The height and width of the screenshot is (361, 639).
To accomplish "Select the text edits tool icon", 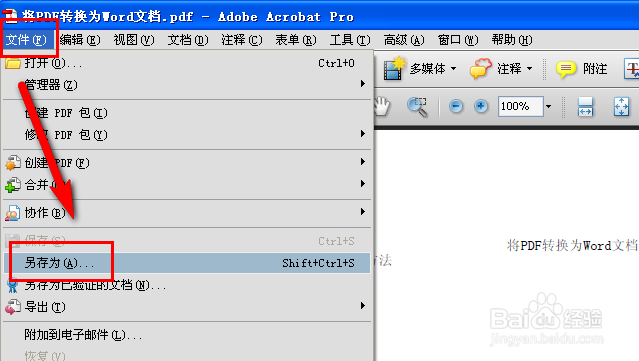I will [631, 69].
